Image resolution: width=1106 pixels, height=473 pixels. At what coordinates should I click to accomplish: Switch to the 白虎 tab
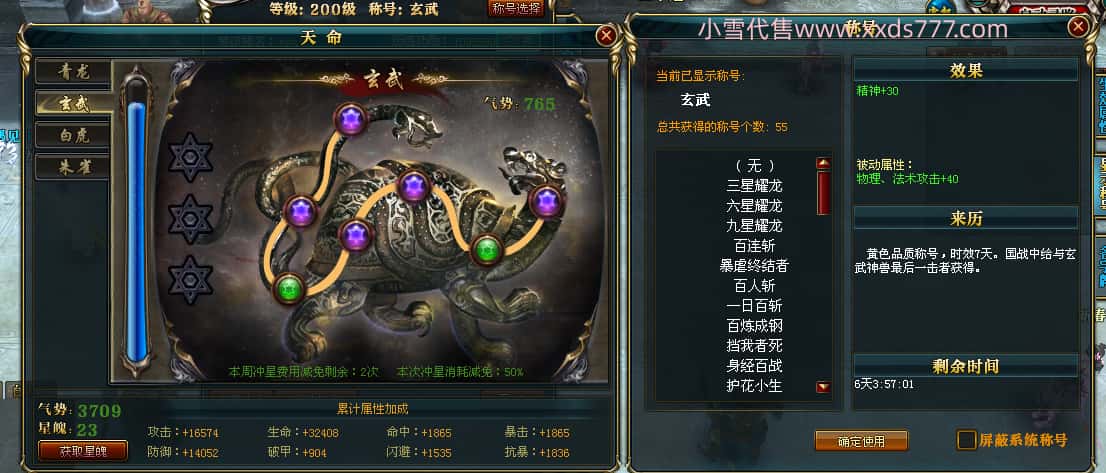tap(73, 135)
